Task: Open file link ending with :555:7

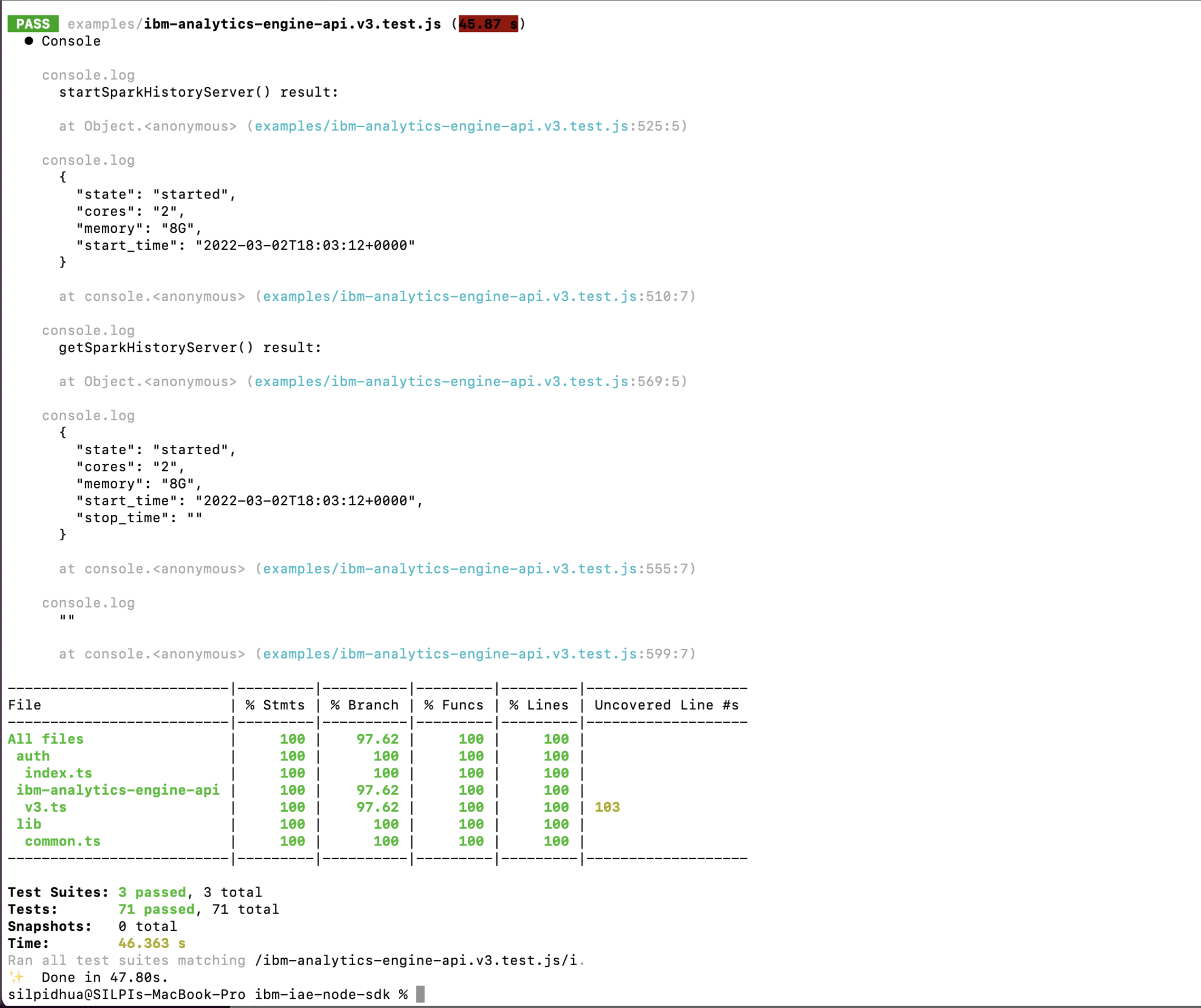Action: [x=475, y=569]
